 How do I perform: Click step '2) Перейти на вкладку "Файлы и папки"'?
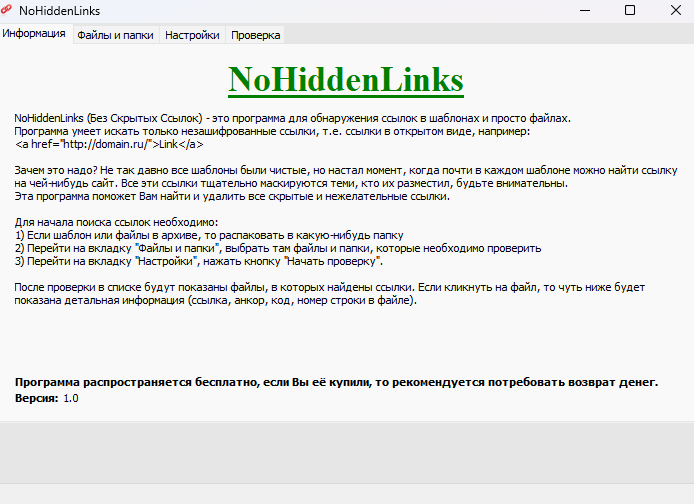278,248
